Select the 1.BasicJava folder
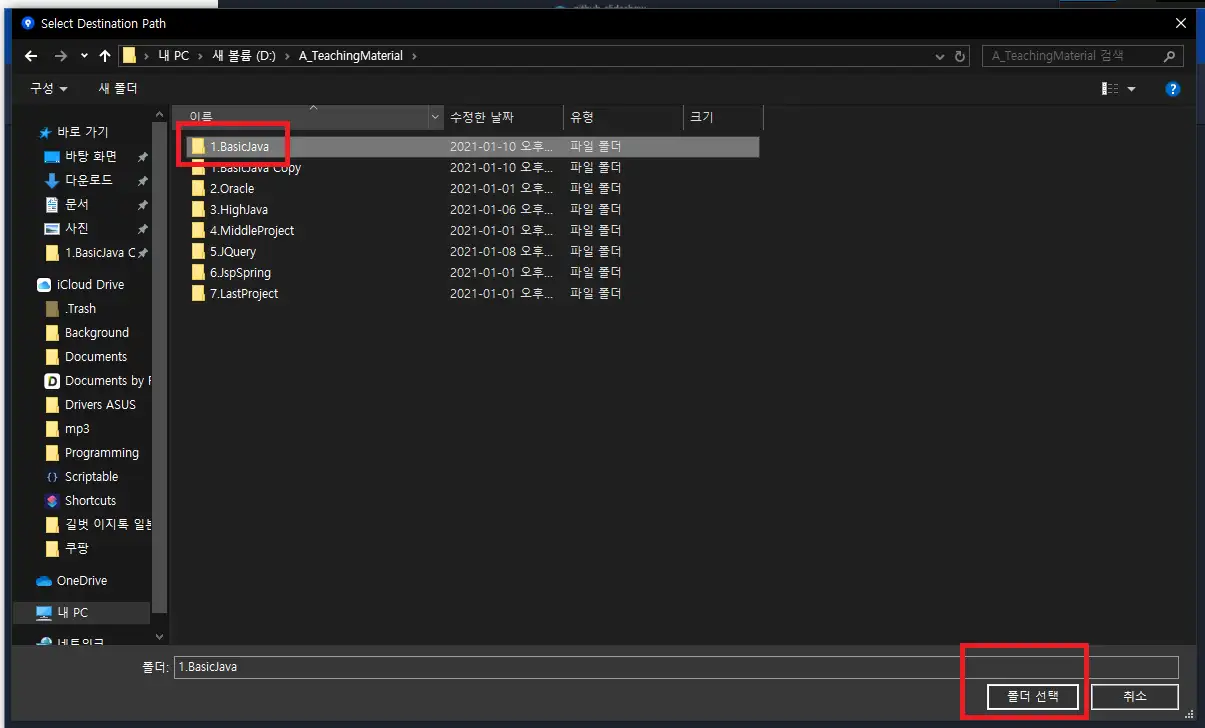Screen dimensions: 1205x728 (471, 146)
